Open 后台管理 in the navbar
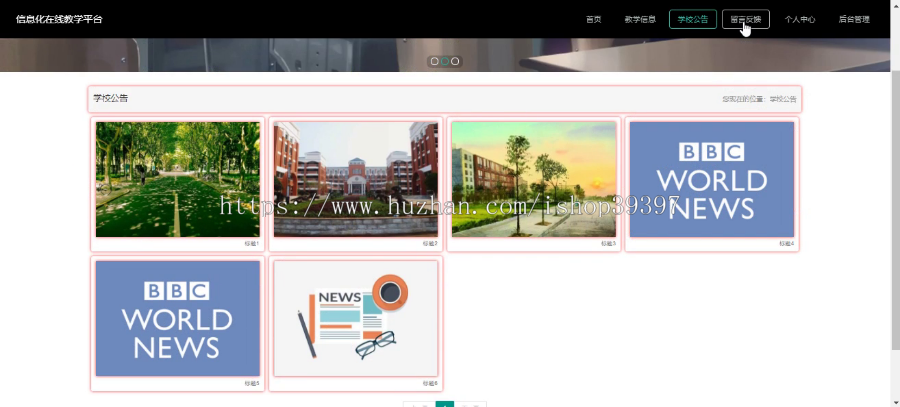This screenshot has width=900, height=407. 854,19
